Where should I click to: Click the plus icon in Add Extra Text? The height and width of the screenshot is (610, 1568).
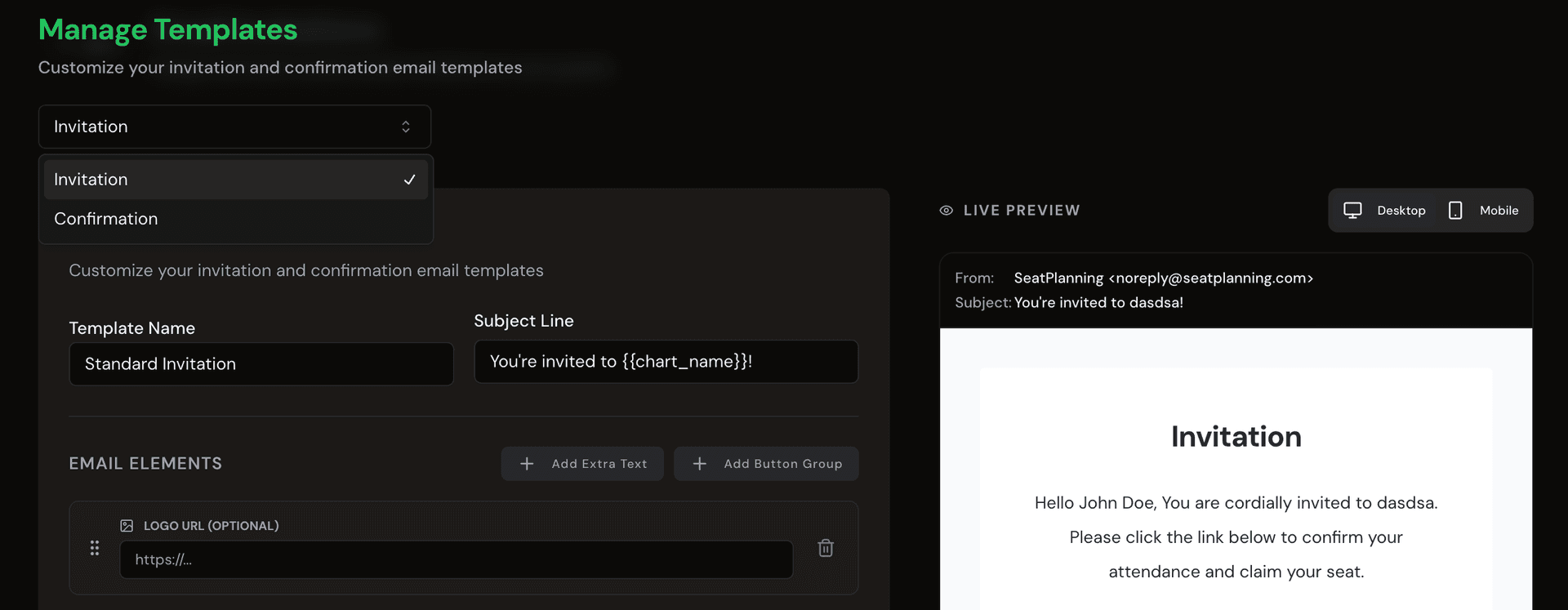pyautogui.click(x=528, y=464)
